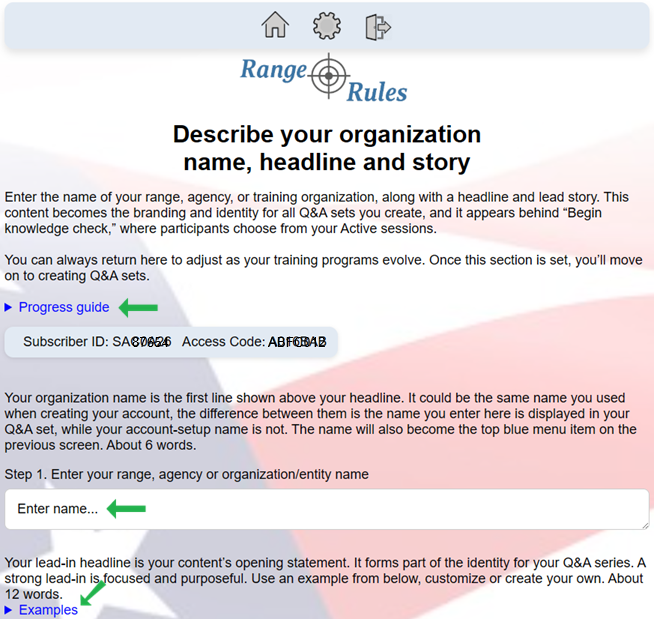
Task: Go to the Home icon
Action: 275,25
